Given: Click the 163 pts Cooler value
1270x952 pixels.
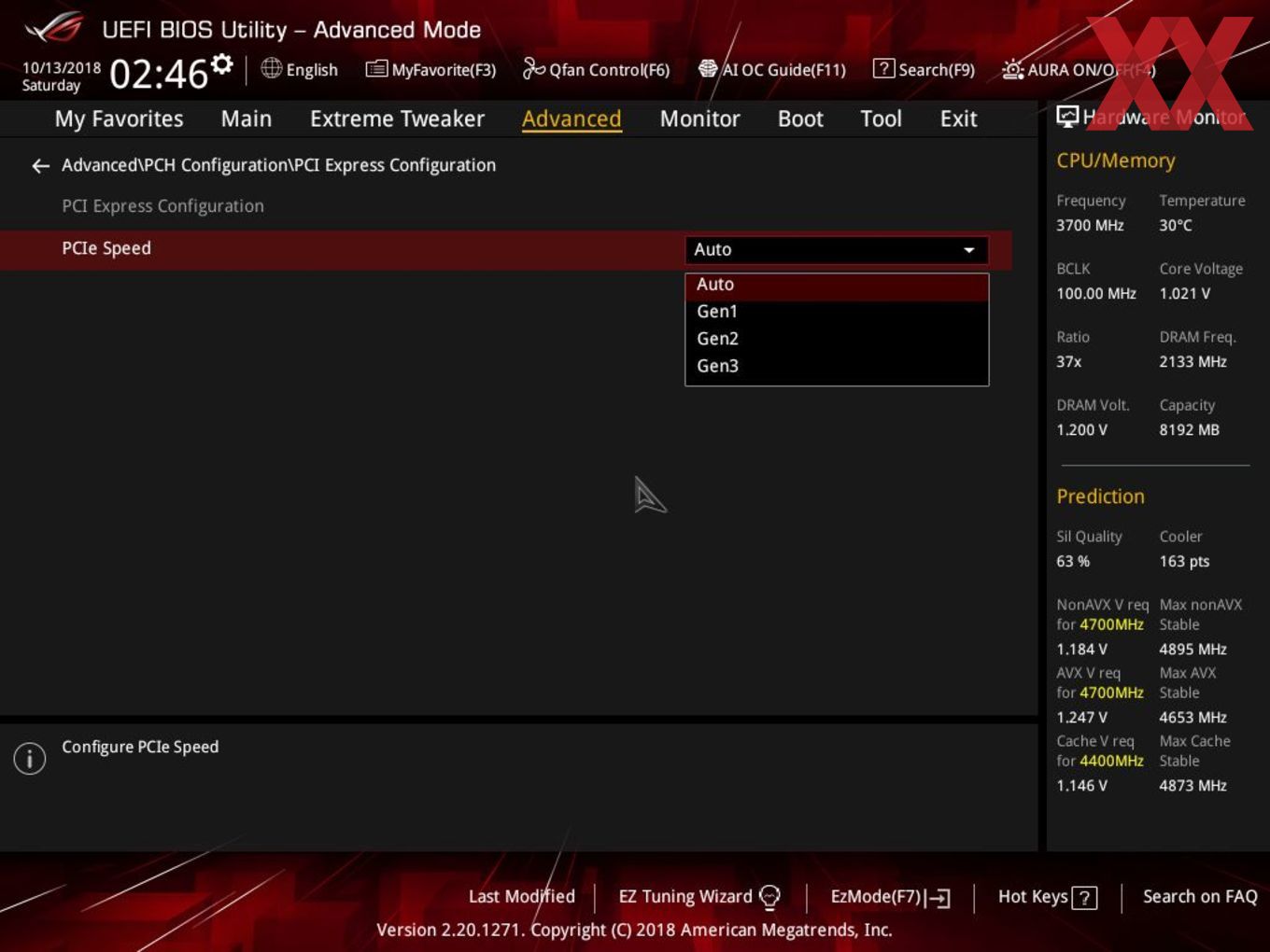Looking at the screenshot, I should click(1184, 561).
